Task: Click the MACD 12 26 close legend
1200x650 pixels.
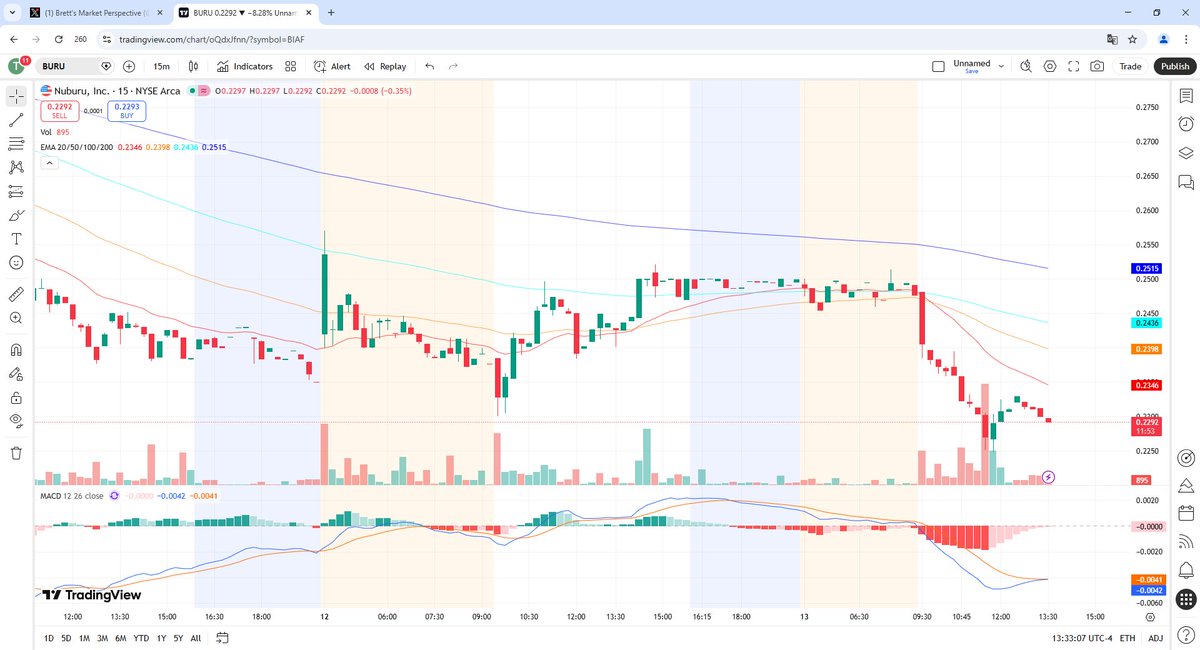Action: click(x=71, y=495)
